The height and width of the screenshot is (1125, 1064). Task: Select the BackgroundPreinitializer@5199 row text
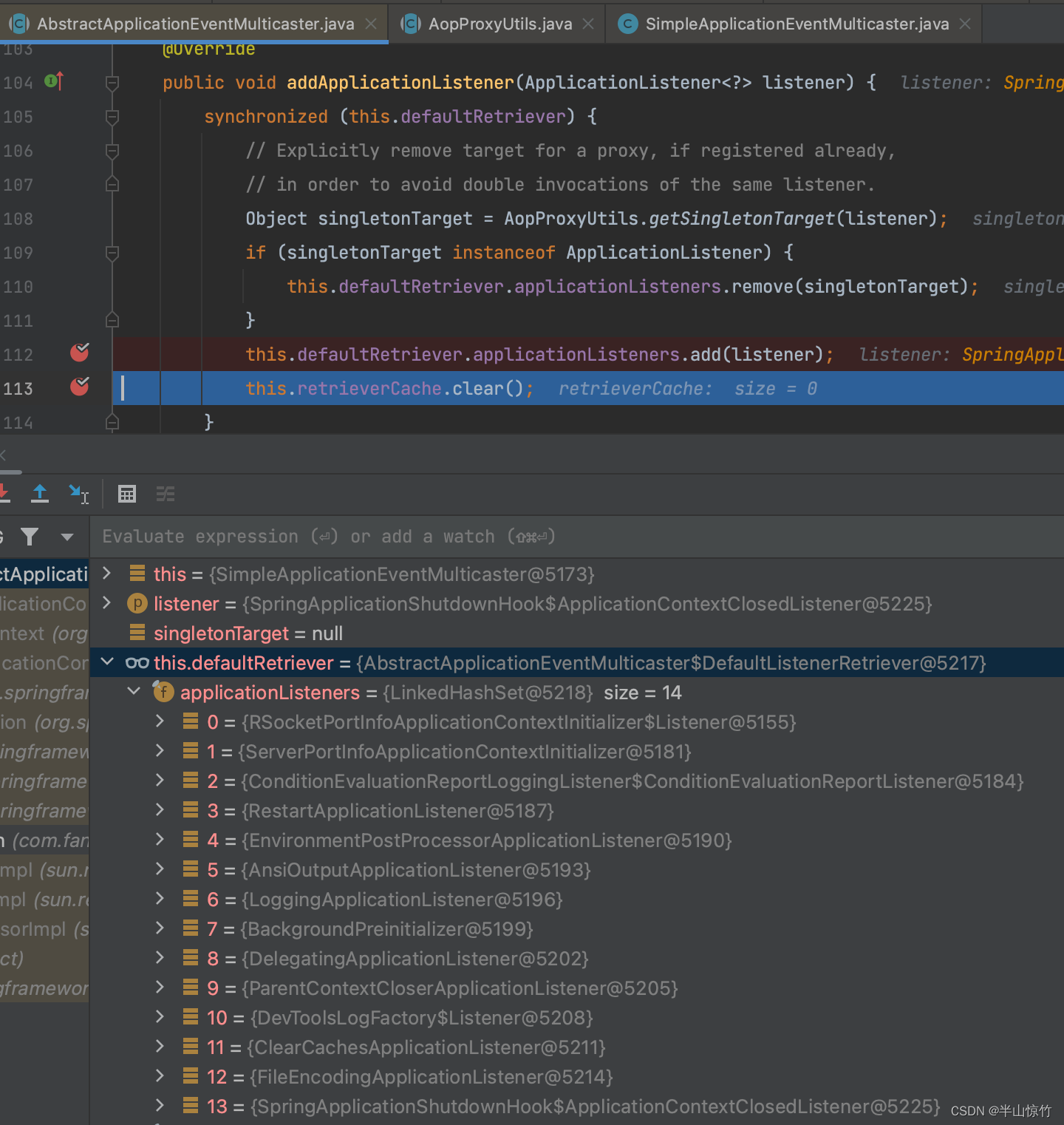click(386, 929)
